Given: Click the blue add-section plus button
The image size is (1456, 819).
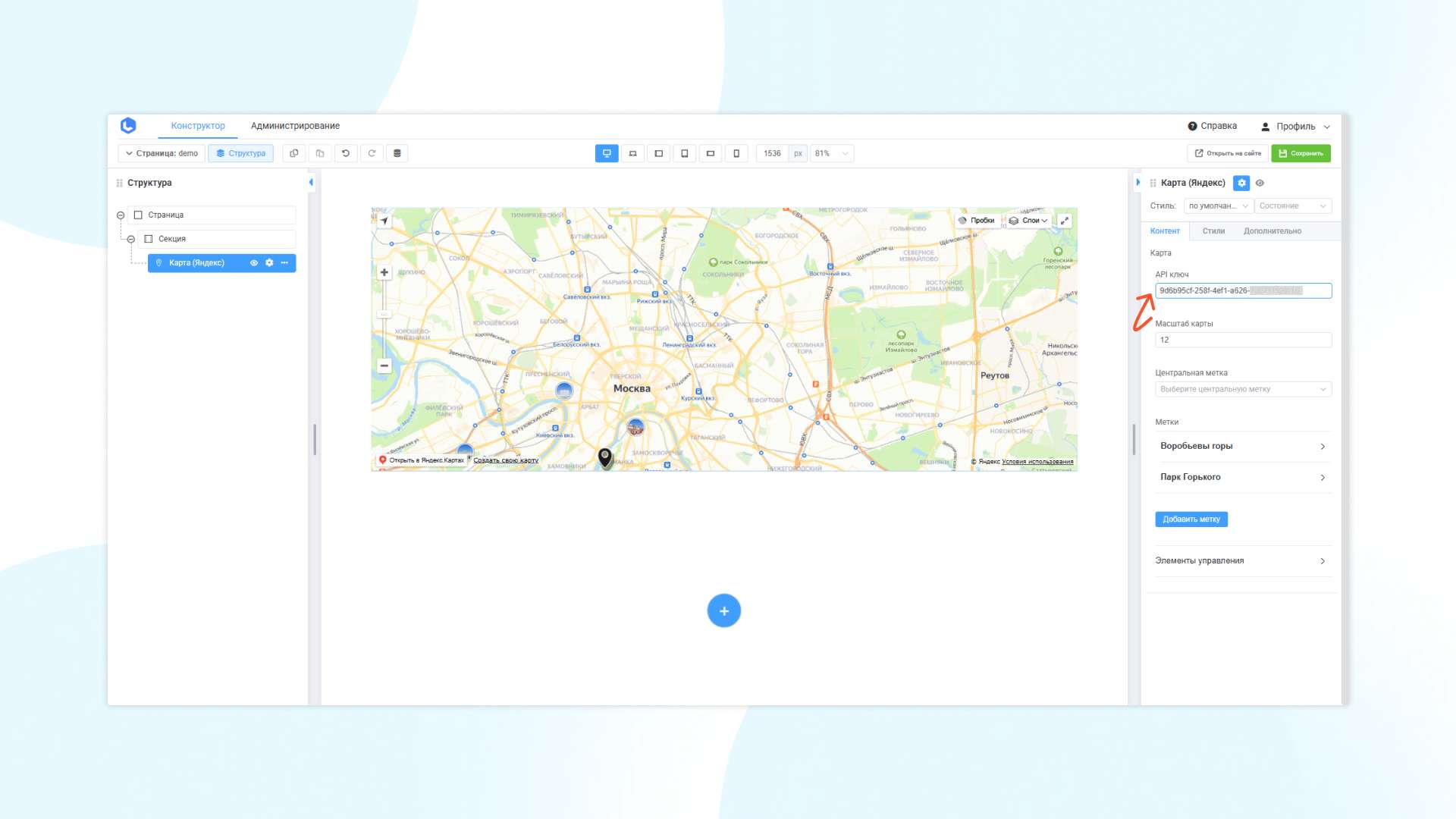Looking at the screenshot, I should (724, 611).
